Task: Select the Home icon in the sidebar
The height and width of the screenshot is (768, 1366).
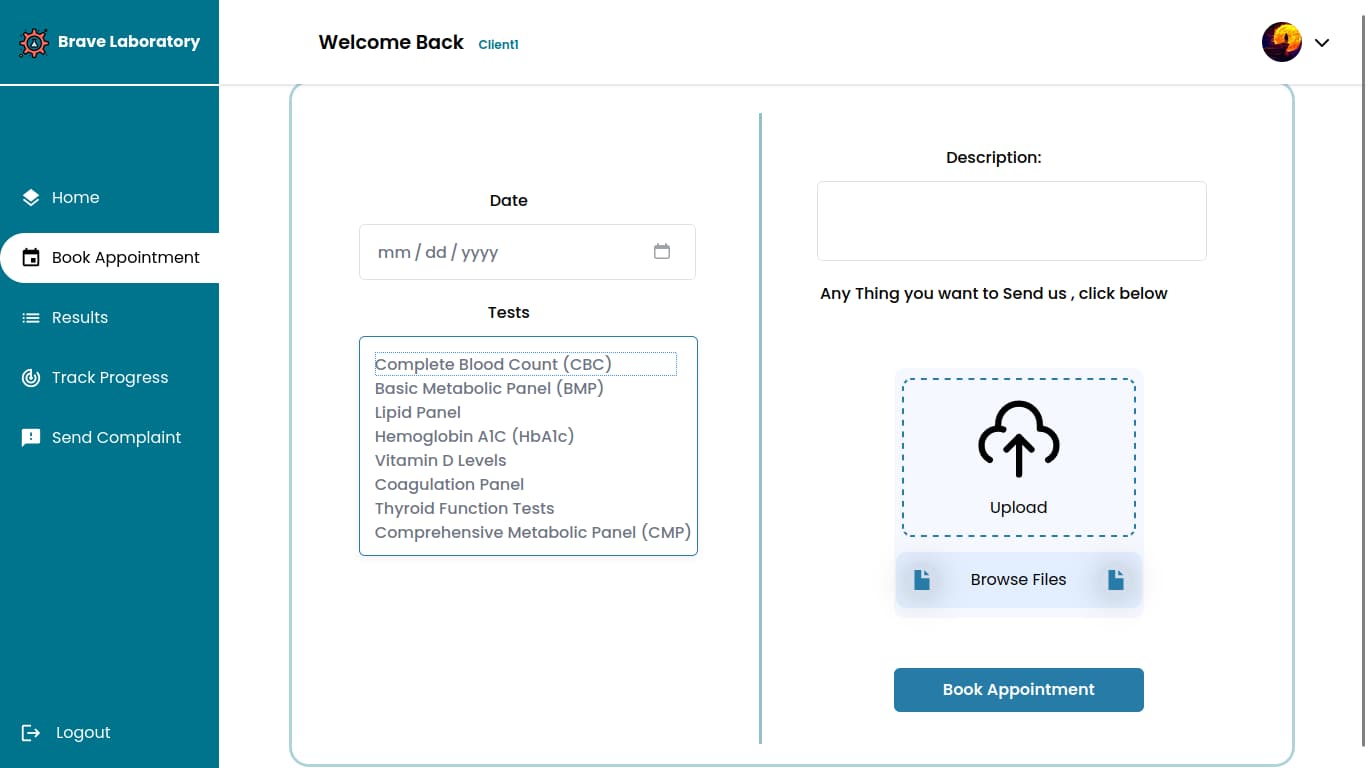Action: 29,197
